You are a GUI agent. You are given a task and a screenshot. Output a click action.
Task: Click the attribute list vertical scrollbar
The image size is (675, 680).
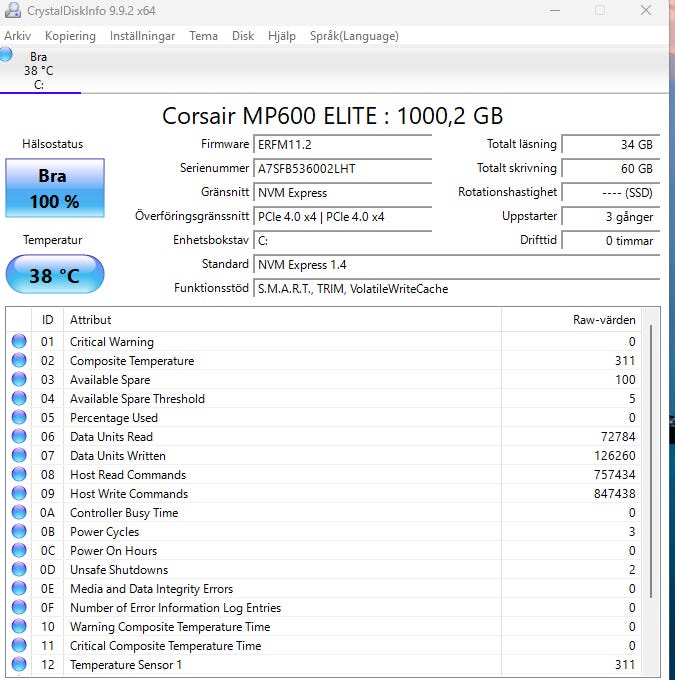pos(651,461)
